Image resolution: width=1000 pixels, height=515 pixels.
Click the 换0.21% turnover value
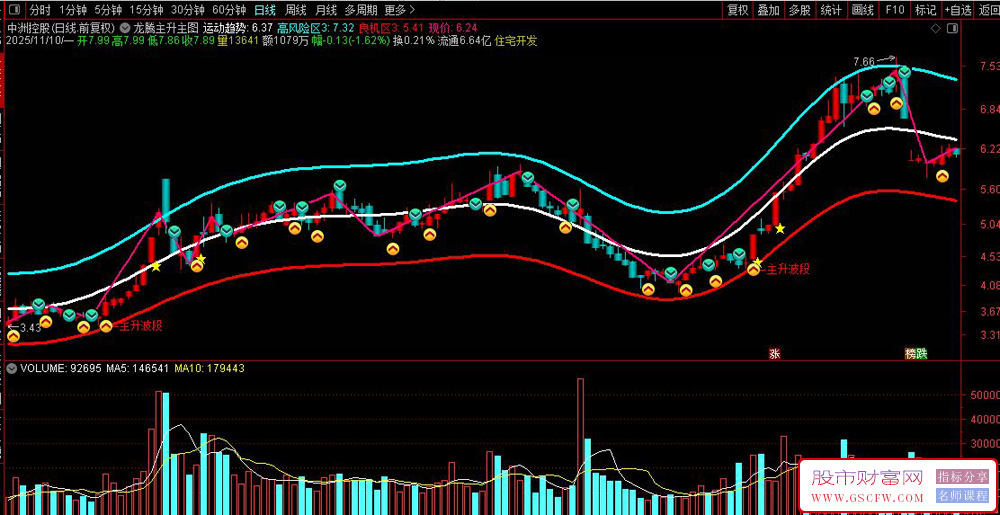point(413,41)
